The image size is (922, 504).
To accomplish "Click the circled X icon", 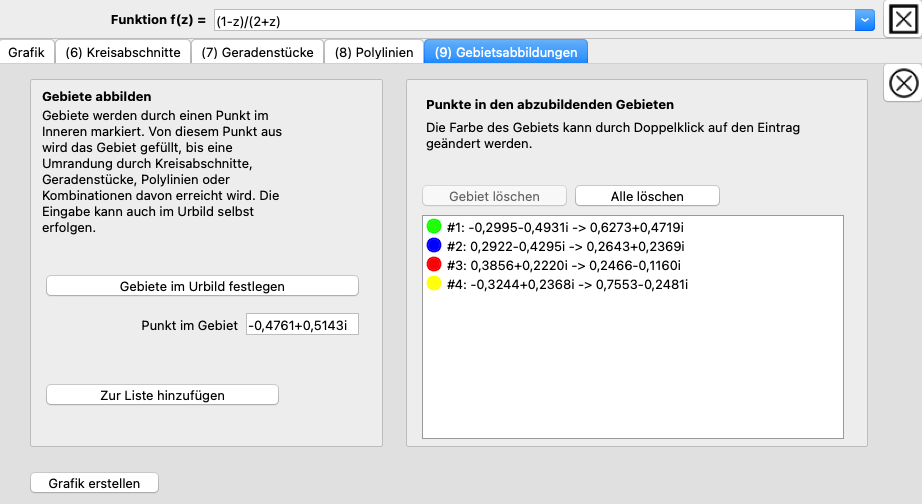I will click(x=903, y=83).
